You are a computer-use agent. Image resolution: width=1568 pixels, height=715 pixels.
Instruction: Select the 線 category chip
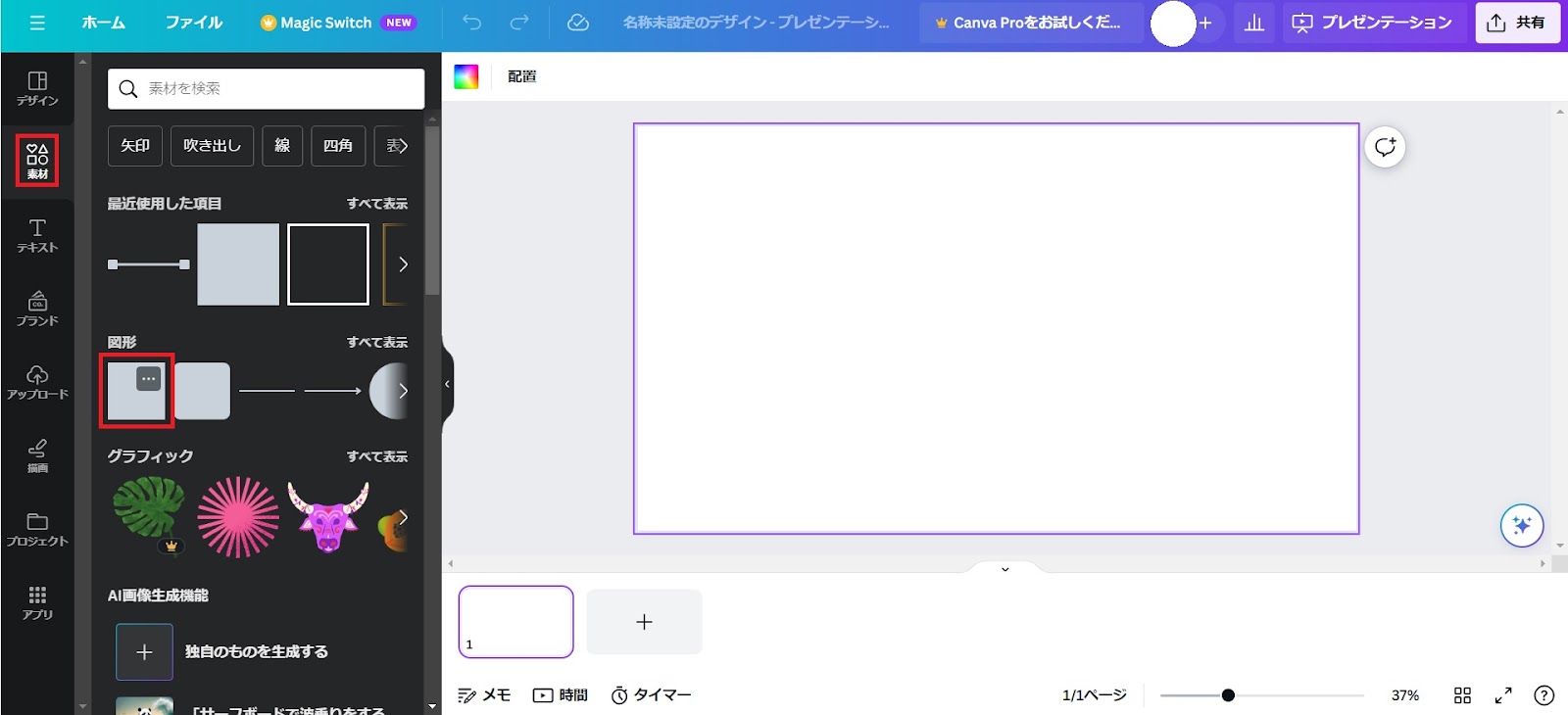282,146
